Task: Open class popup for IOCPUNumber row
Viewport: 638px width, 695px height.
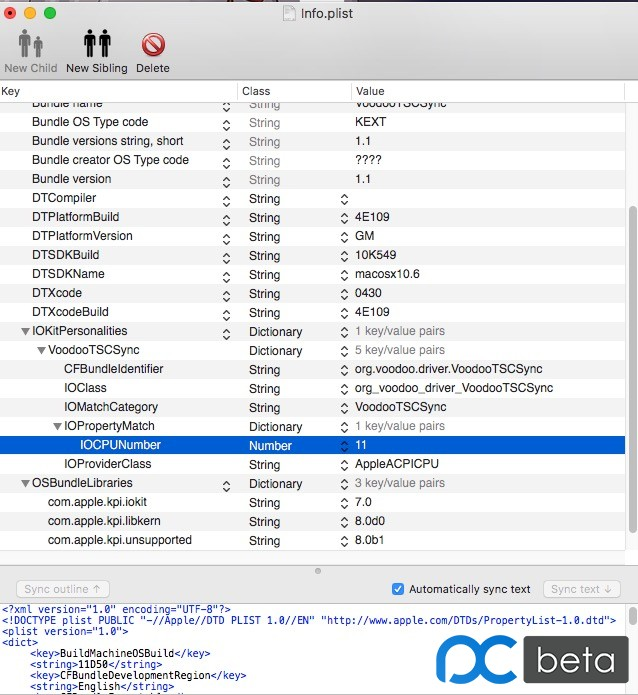Action: click(x=344, y=446)
